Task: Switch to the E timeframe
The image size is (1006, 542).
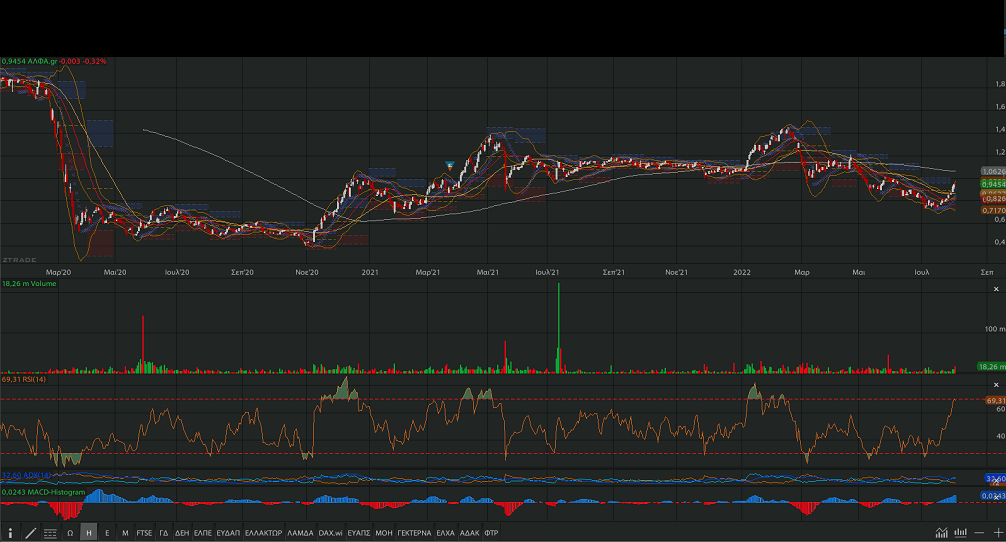Action: 107,533
